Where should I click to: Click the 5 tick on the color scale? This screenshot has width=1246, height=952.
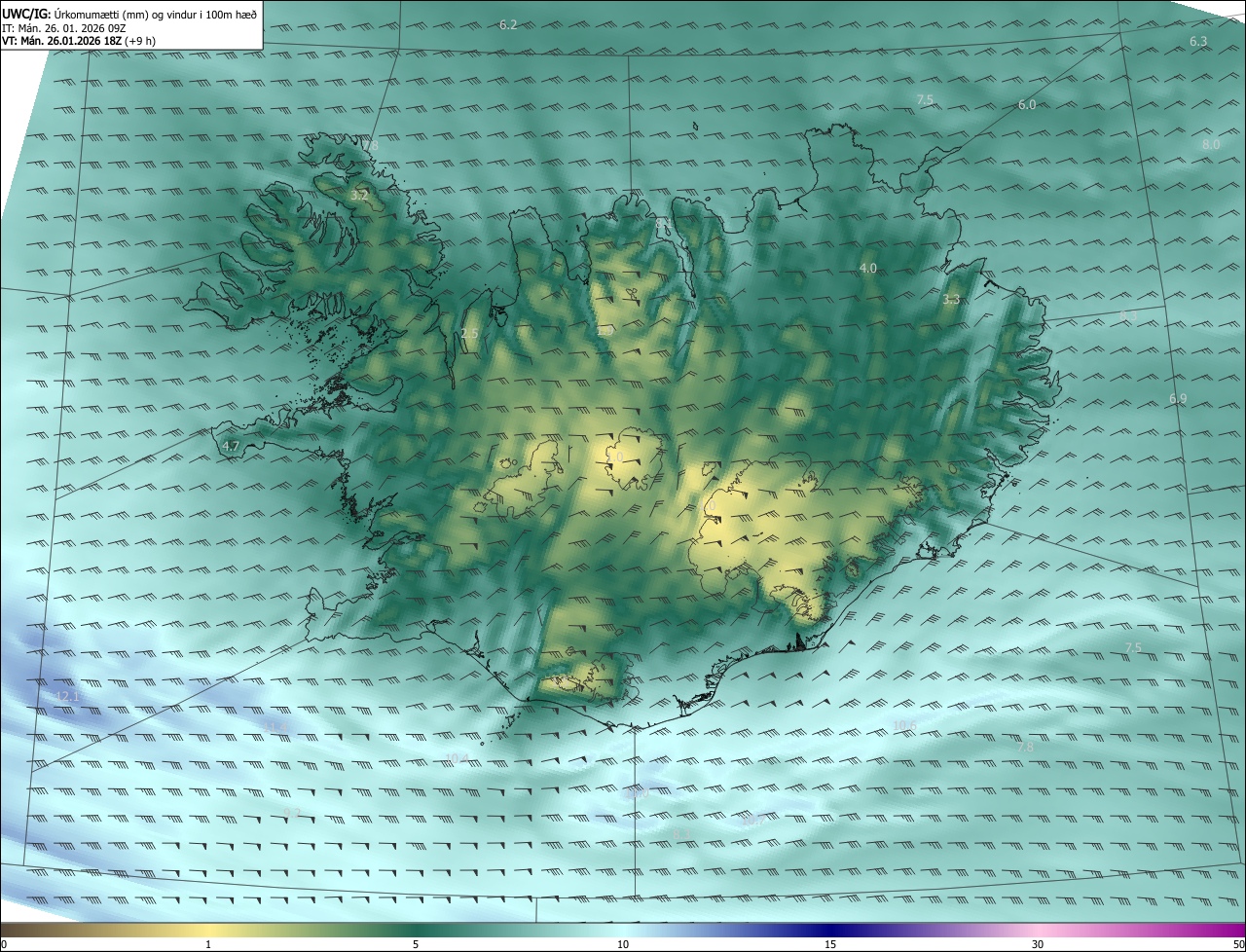tap(416, 944)
